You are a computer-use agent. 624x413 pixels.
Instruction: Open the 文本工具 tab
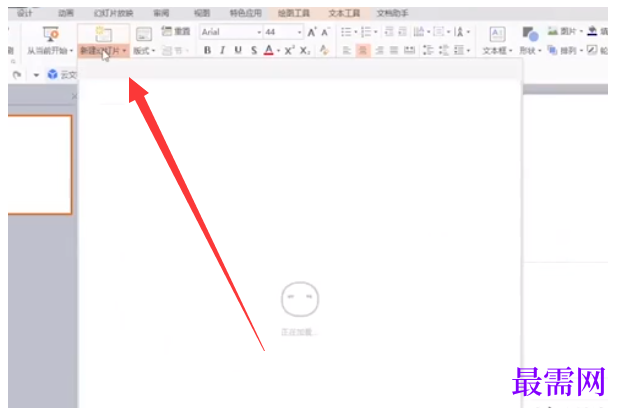(x=344, y=13)
